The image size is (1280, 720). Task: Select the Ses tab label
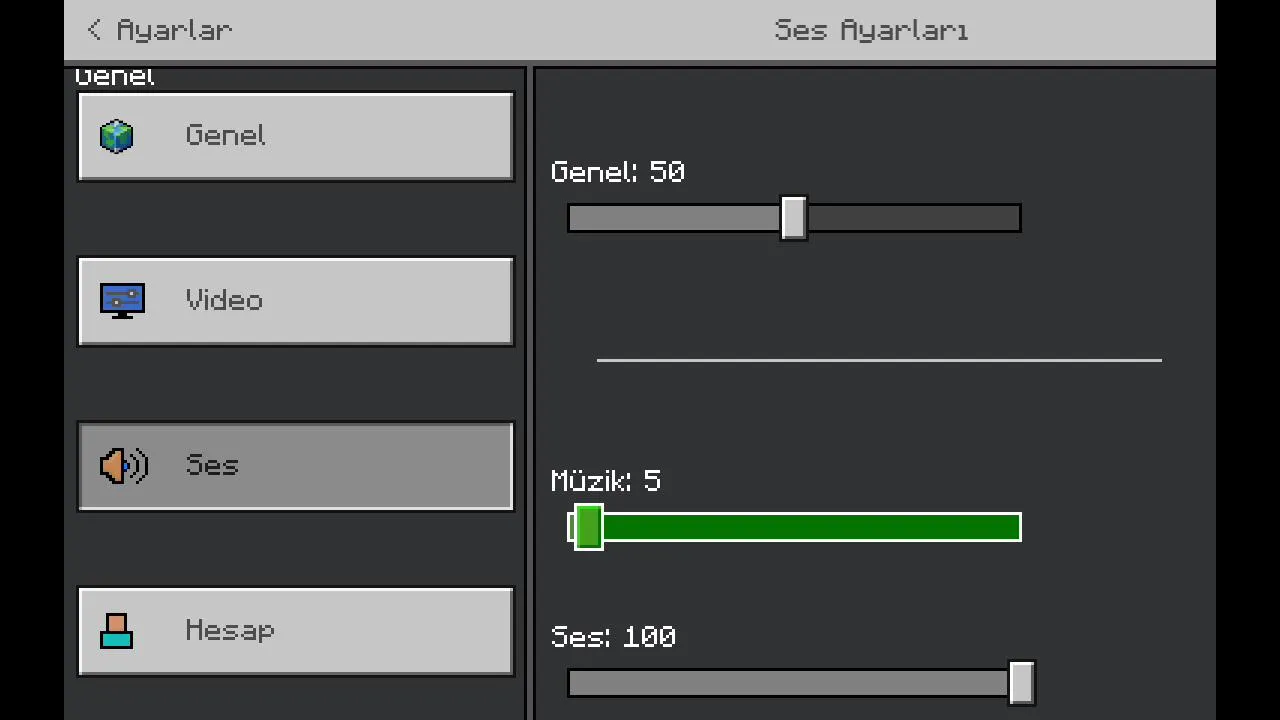212,466
